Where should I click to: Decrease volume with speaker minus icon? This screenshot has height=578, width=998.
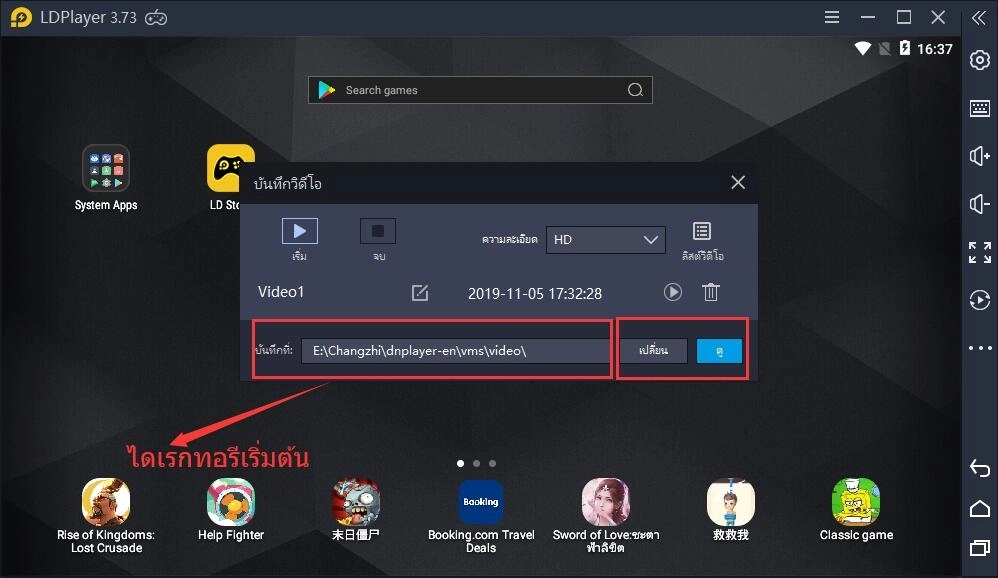980,204
